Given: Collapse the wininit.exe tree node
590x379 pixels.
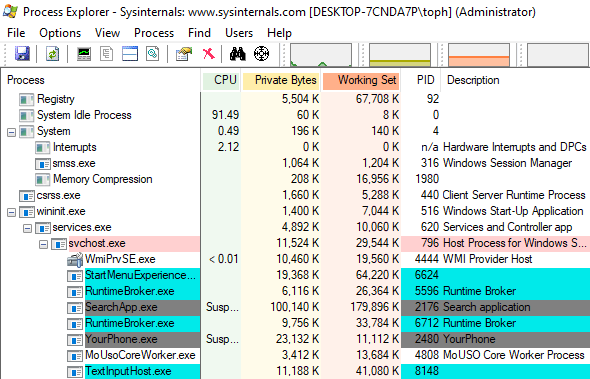Looking at the screenshot, I should point(12,212).
